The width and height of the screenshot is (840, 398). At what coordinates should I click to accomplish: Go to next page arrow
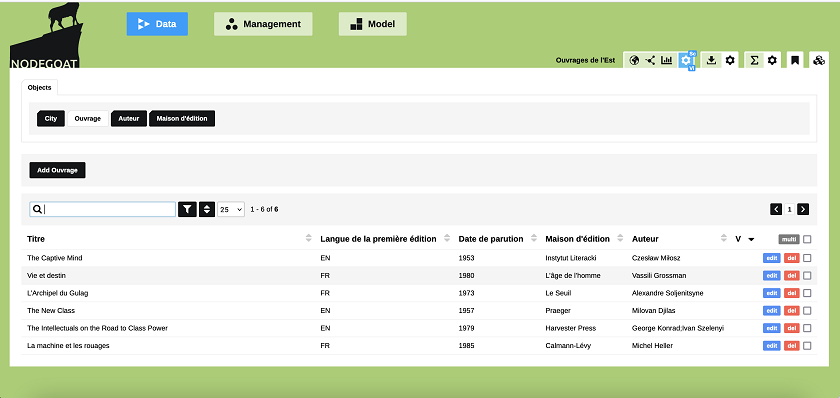pos(803,209)
